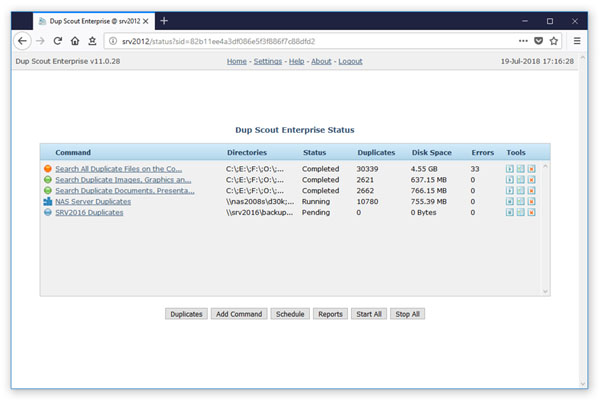
Task: Click the browser forward arrow
Action: 40,41
